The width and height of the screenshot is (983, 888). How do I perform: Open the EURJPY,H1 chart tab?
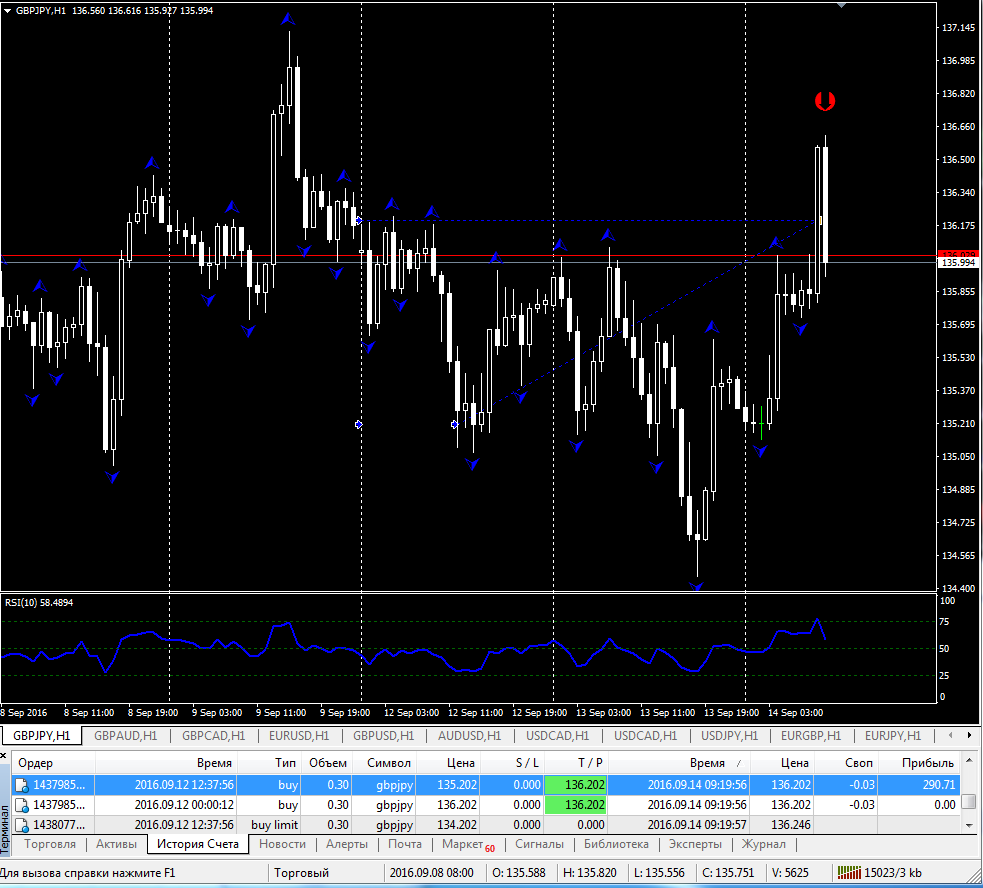coord(893,736)
